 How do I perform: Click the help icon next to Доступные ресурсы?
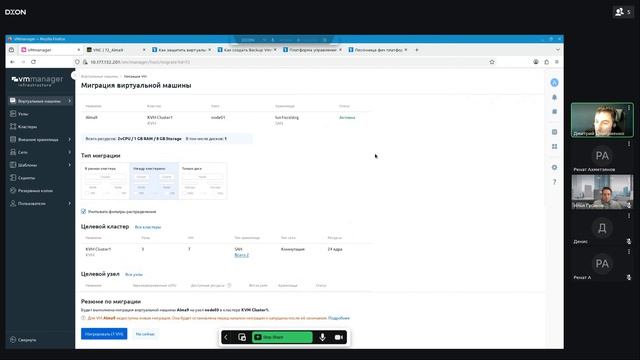point(229,285)
